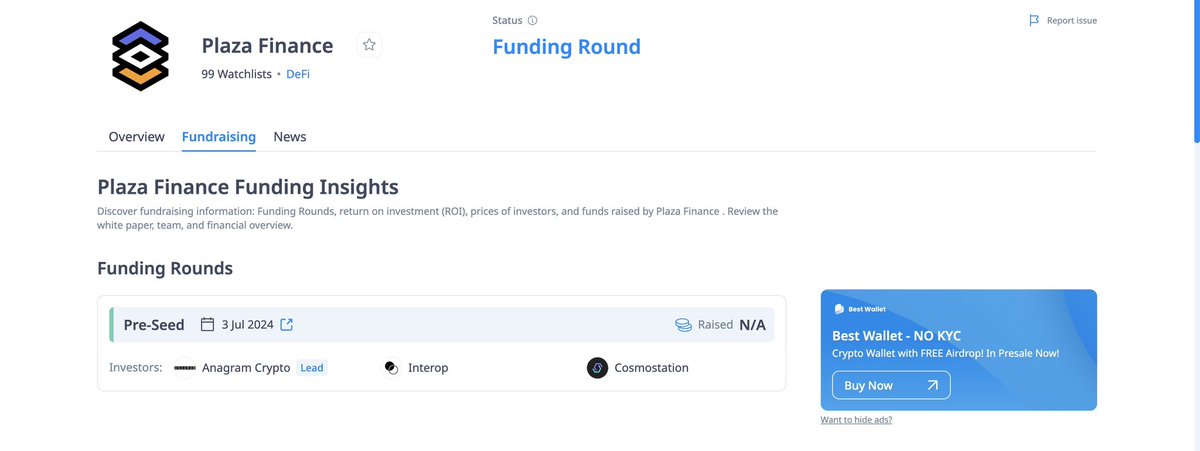
Task: Click the Report issue flag icon
Action: coord(1034,20)
